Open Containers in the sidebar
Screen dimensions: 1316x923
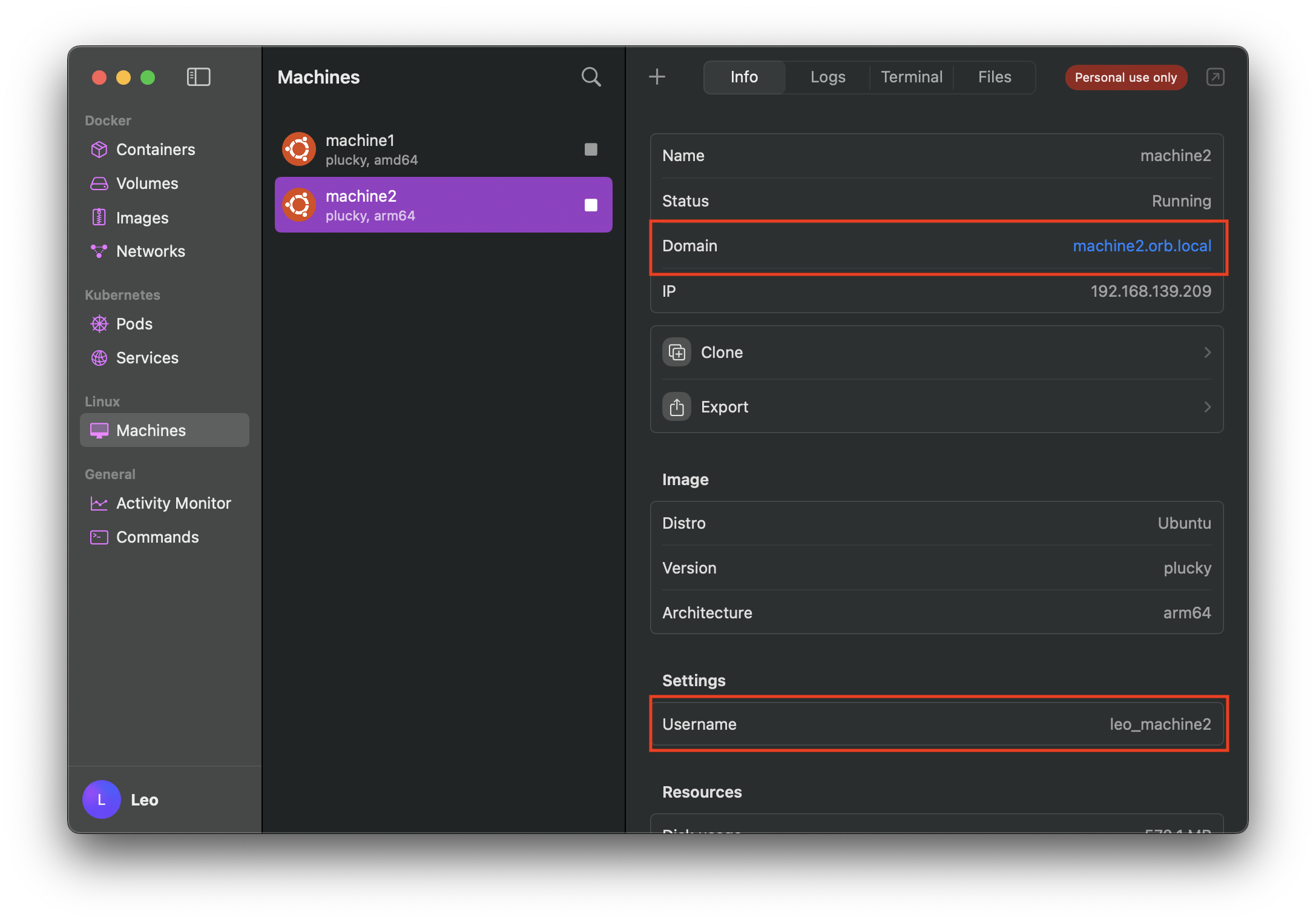[155, 150]
